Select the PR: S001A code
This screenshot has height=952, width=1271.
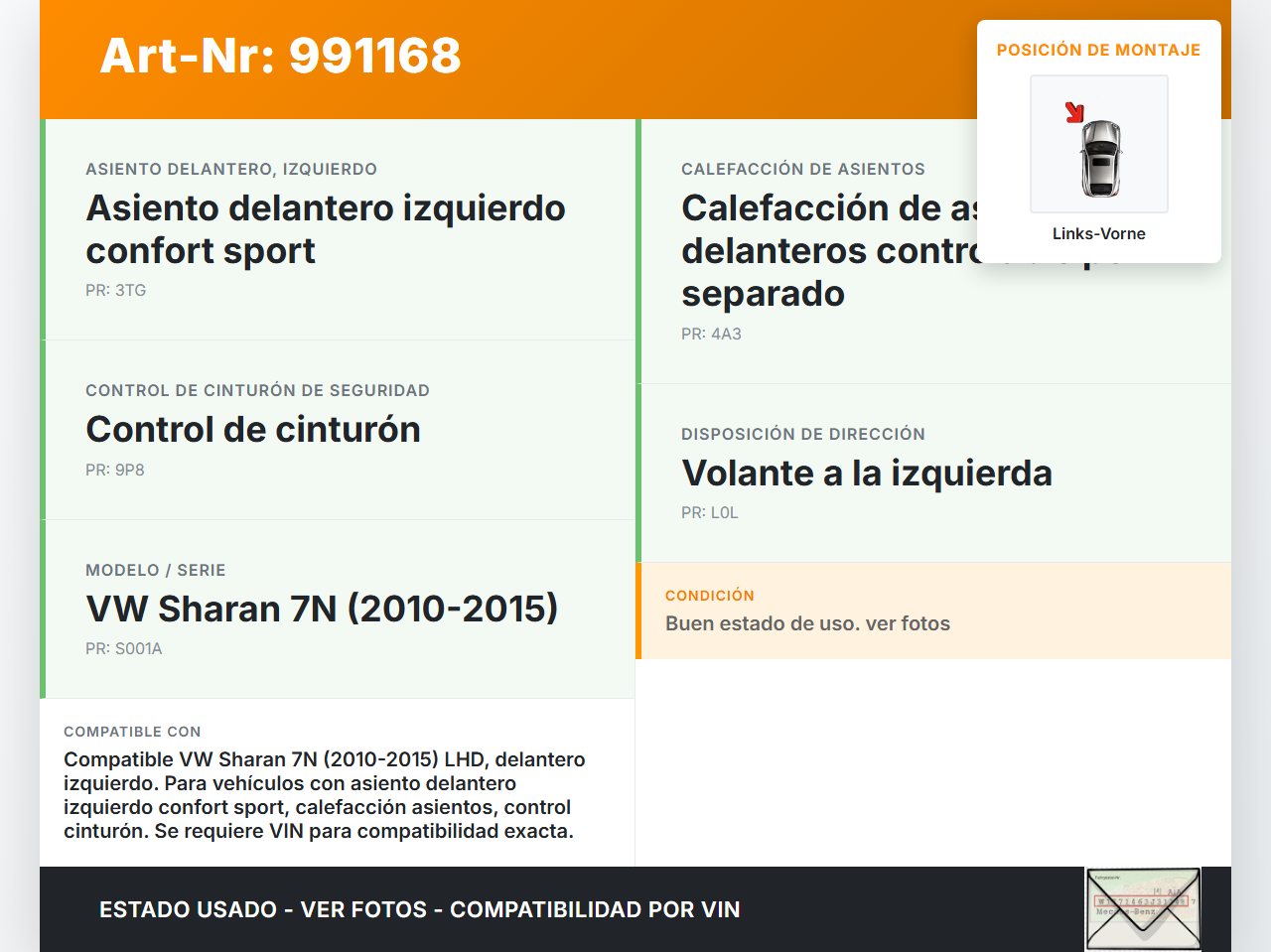click(123, 648)
